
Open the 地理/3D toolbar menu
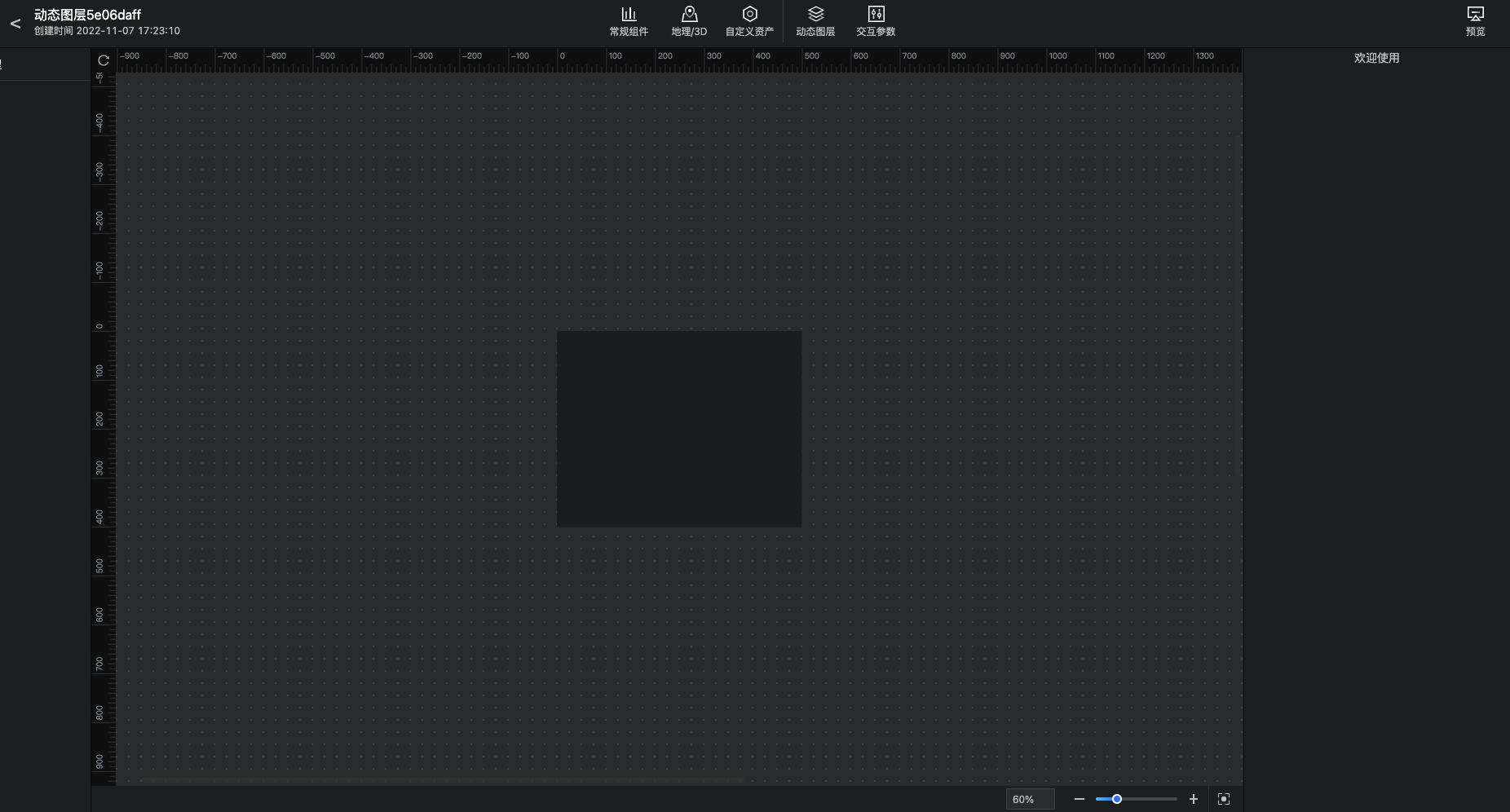[x=689, y=22]
